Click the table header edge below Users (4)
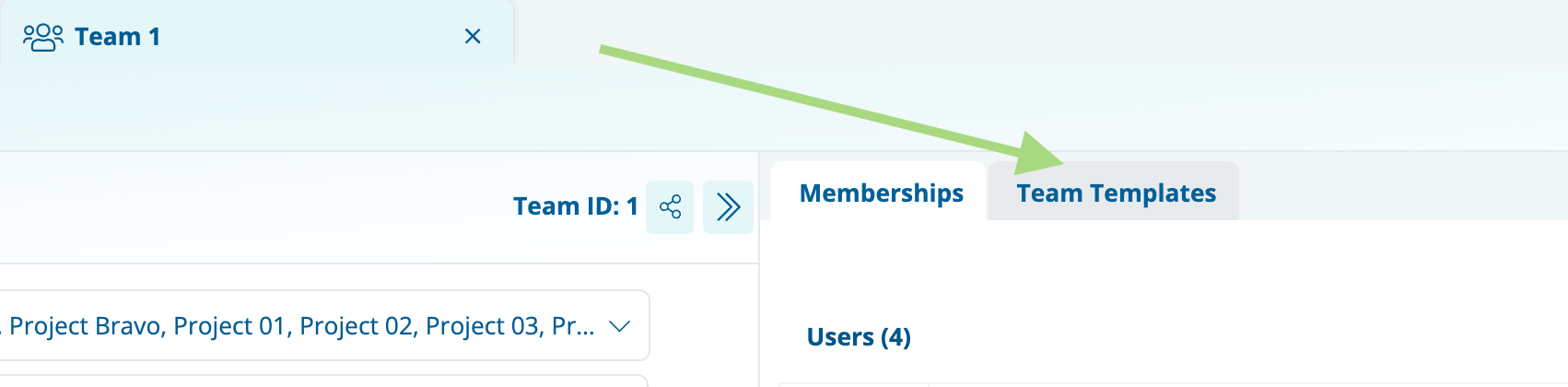1568x387 pixels. click(1170, 384)
